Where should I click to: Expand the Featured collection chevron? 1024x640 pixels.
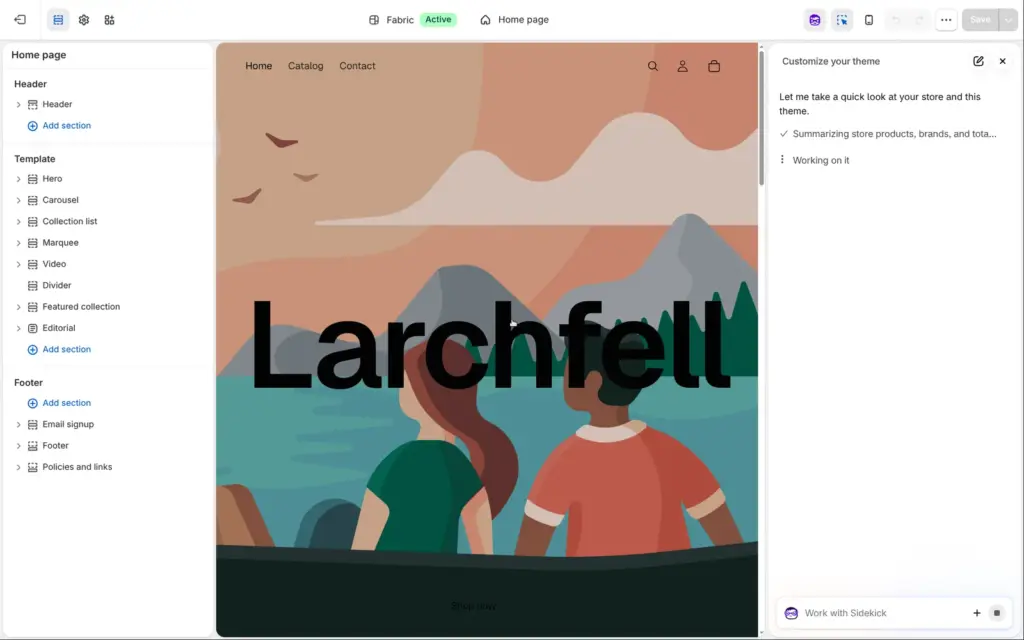click(x=18, y=307)
